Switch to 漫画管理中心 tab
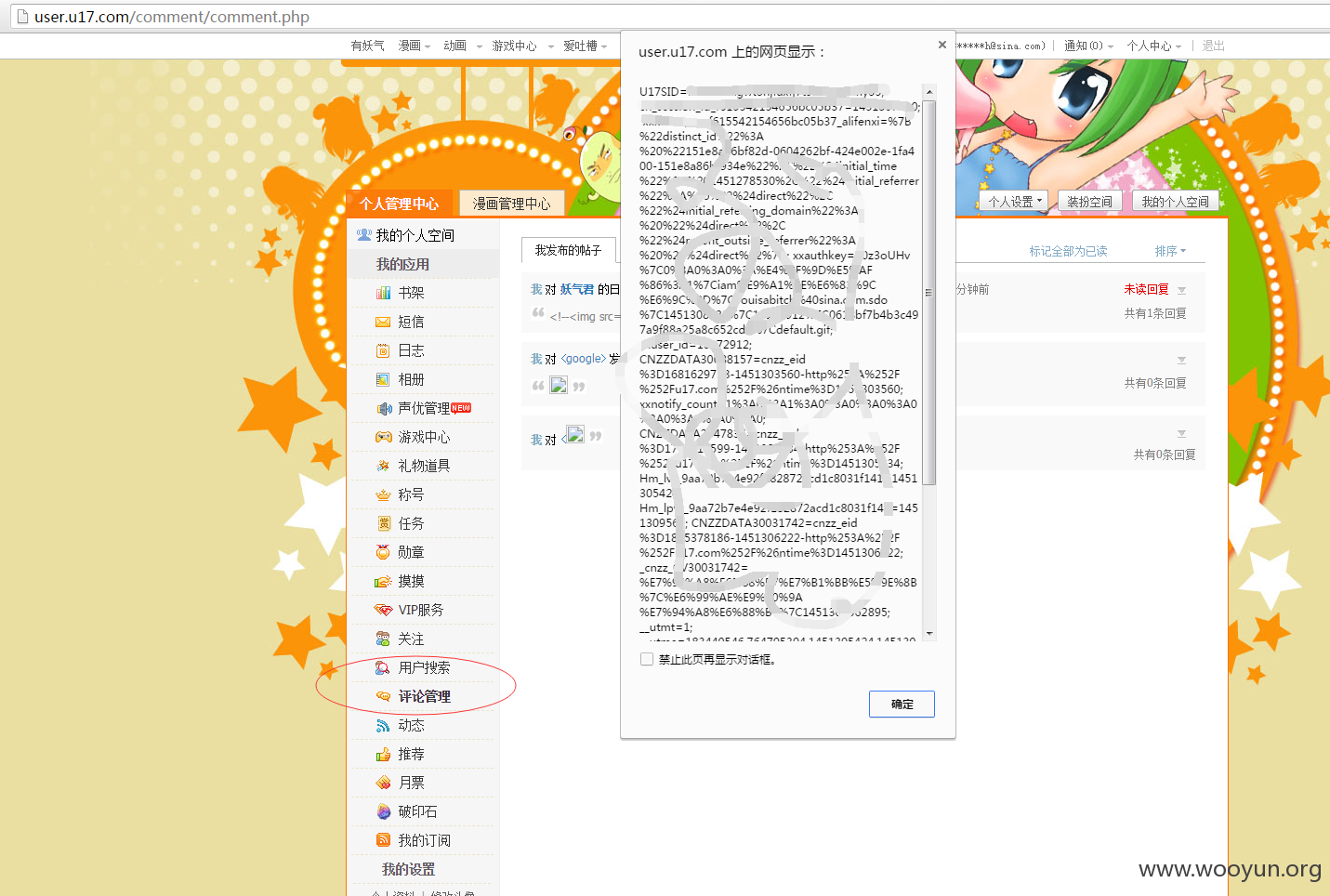The width and height of the screenshot is (1330, 896). tap(512, 204)
